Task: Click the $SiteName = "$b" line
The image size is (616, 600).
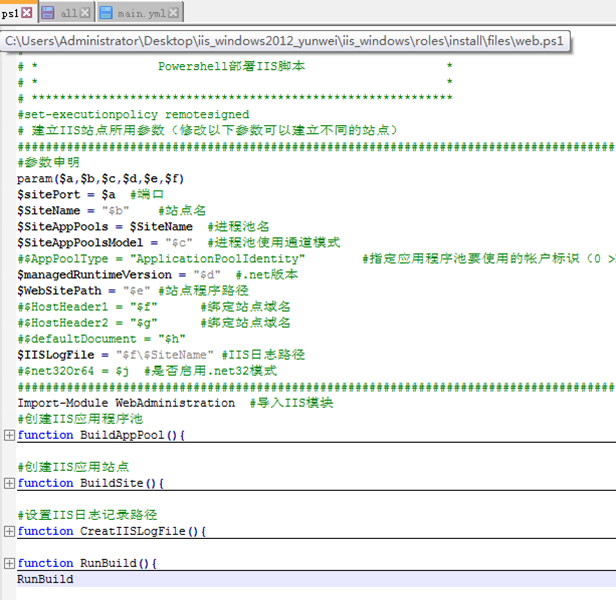Action: click(112, 211)
